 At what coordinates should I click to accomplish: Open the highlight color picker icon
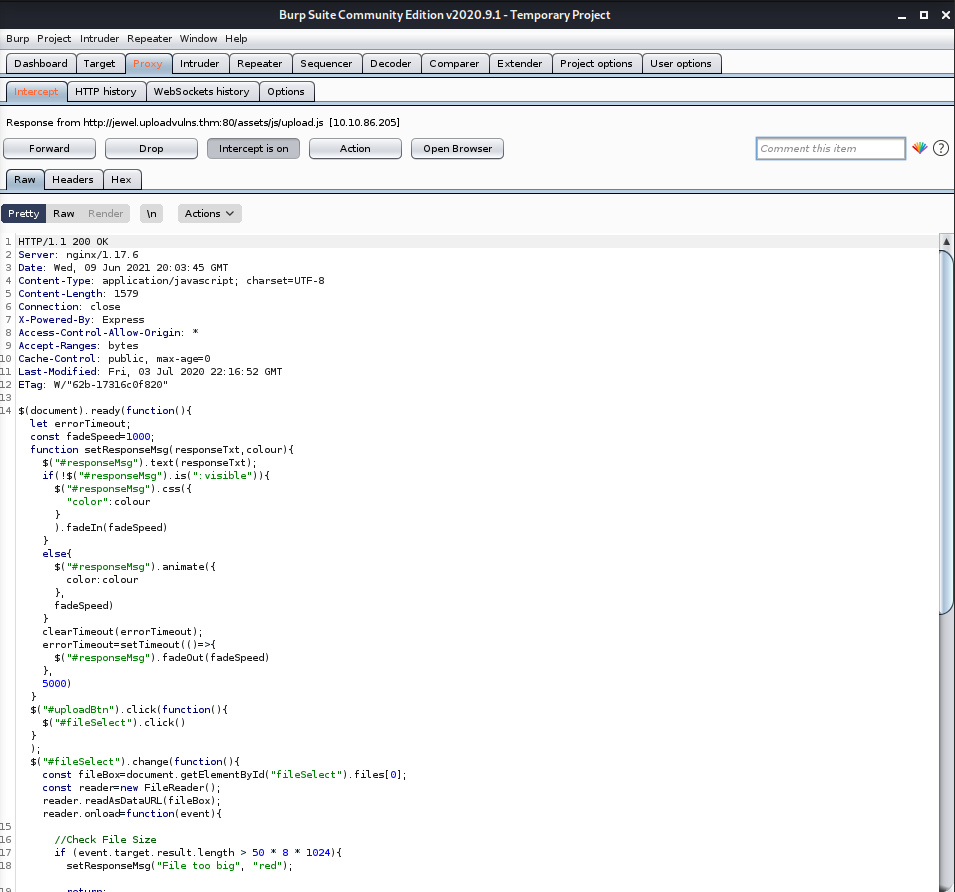click(920, 148)
